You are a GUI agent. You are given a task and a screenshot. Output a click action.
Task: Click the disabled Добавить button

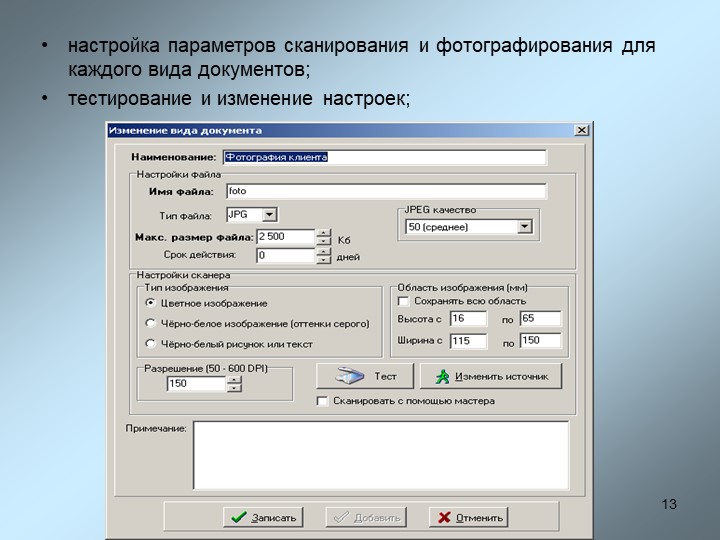point(366,518)
